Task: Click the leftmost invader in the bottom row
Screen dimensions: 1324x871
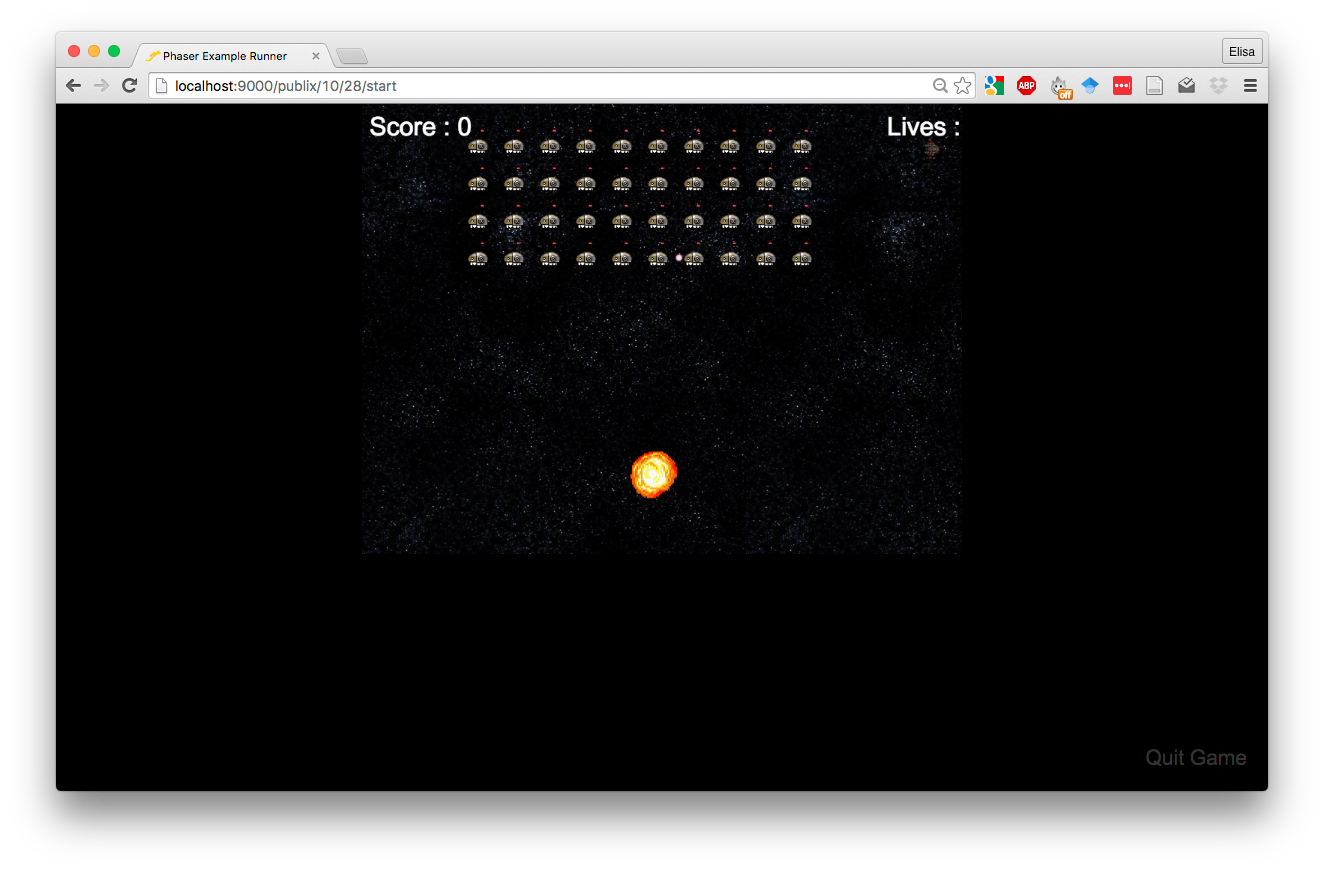Action: (x=478, y=258)
